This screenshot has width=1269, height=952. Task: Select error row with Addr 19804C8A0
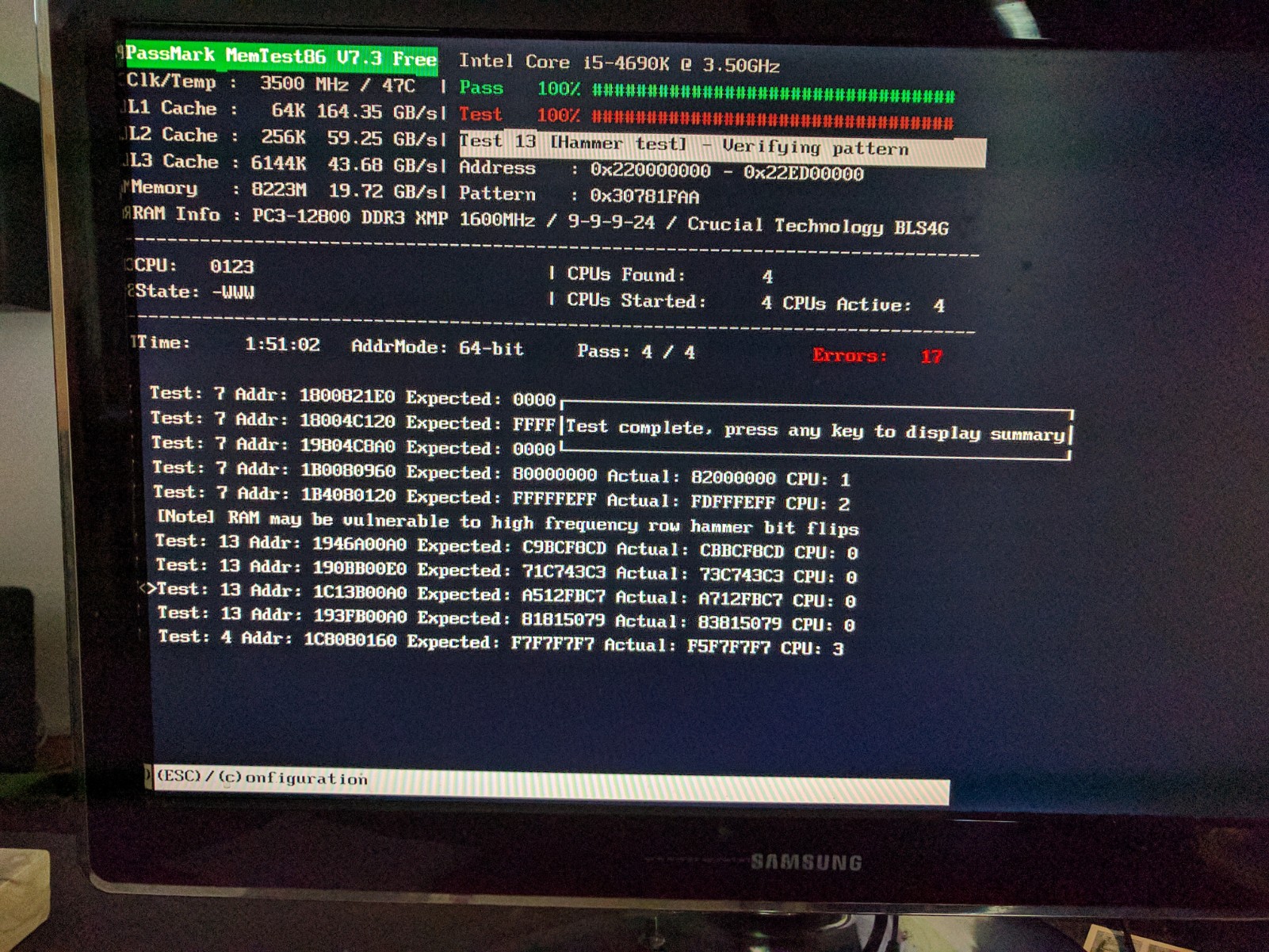click(x=354, y=445)
